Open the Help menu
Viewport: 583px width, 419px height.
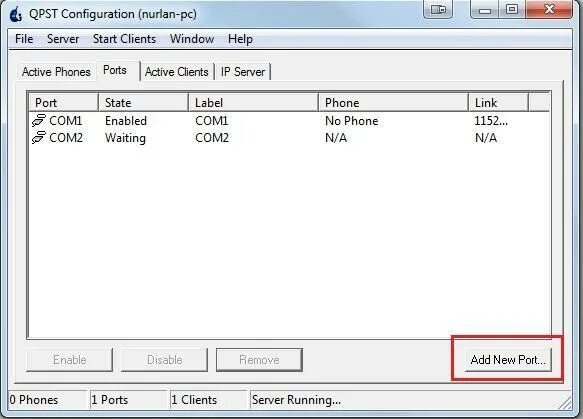coord(240,39)
